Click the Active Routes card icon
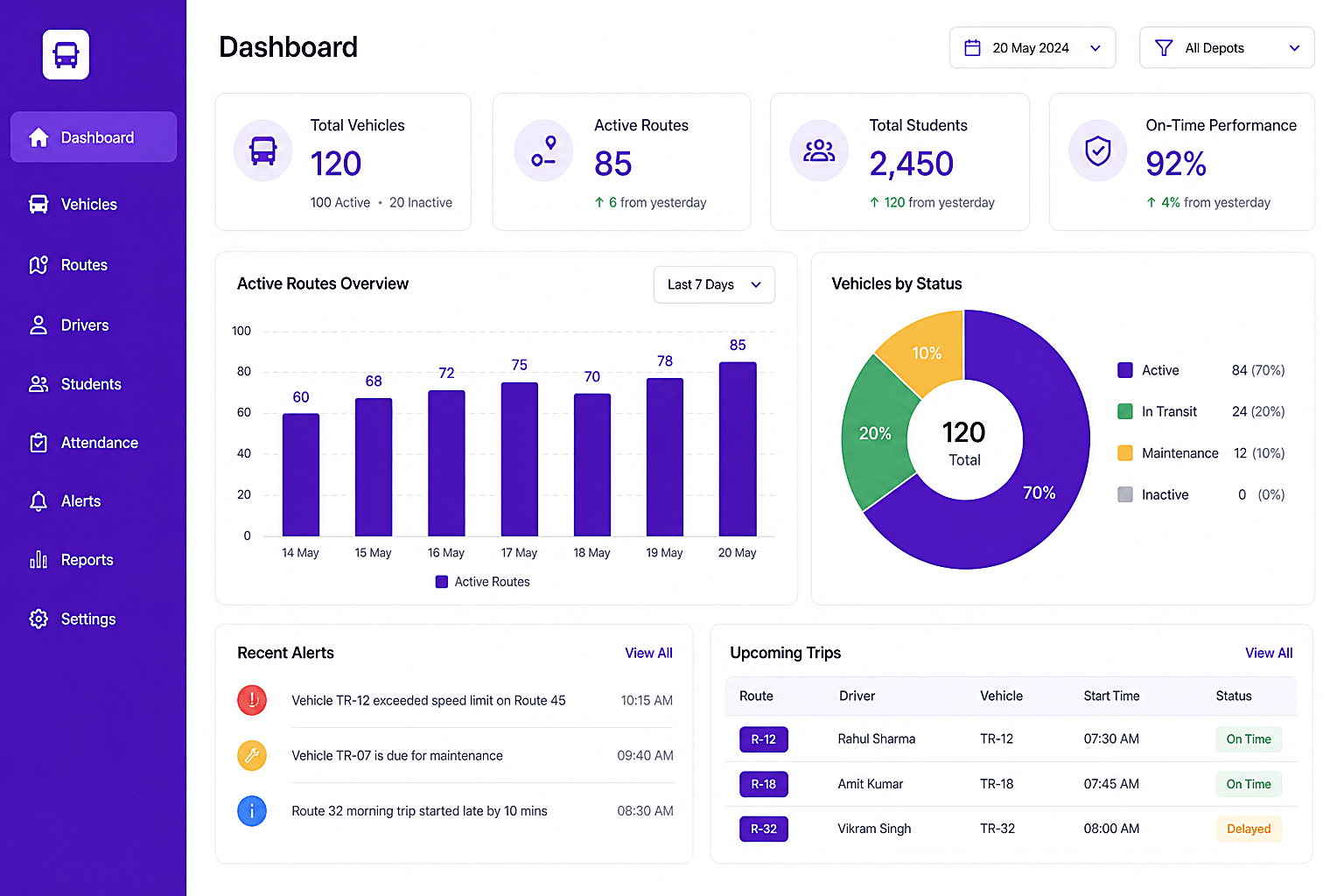This screenshot has height=896, width=1344. [543, 150]
